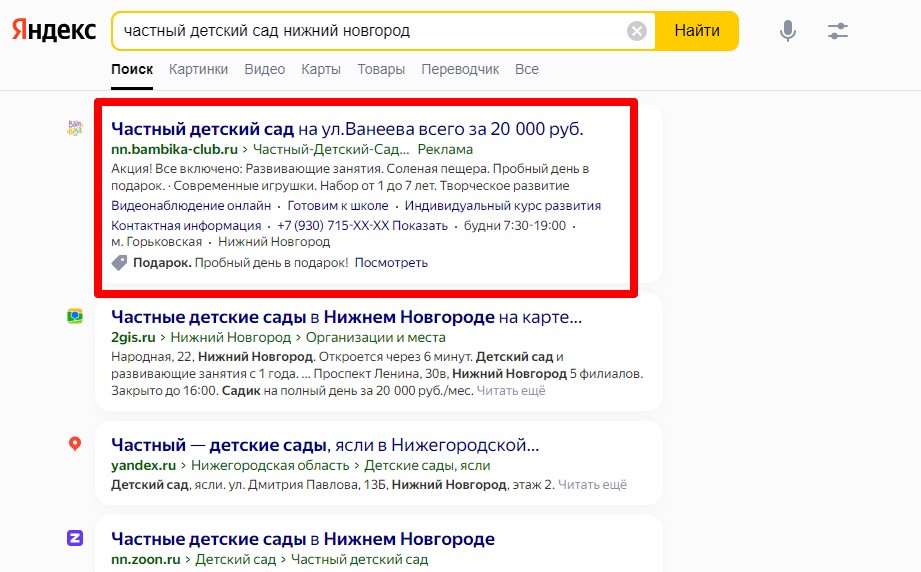Click the red map pin favicon
Viewport: 921px width, 572px height.
(75, 443)
